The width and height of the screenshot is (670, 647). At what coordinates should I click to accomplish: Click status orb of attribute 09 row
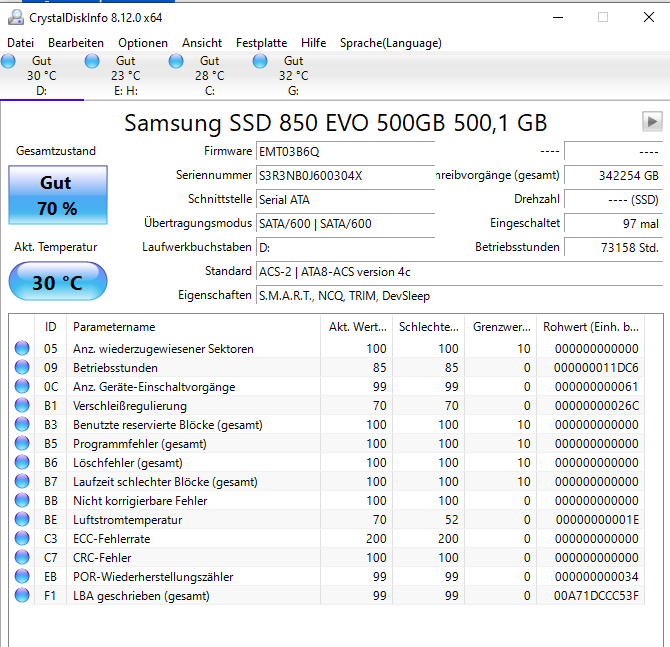pyautogui.click(x=22, y=367)
